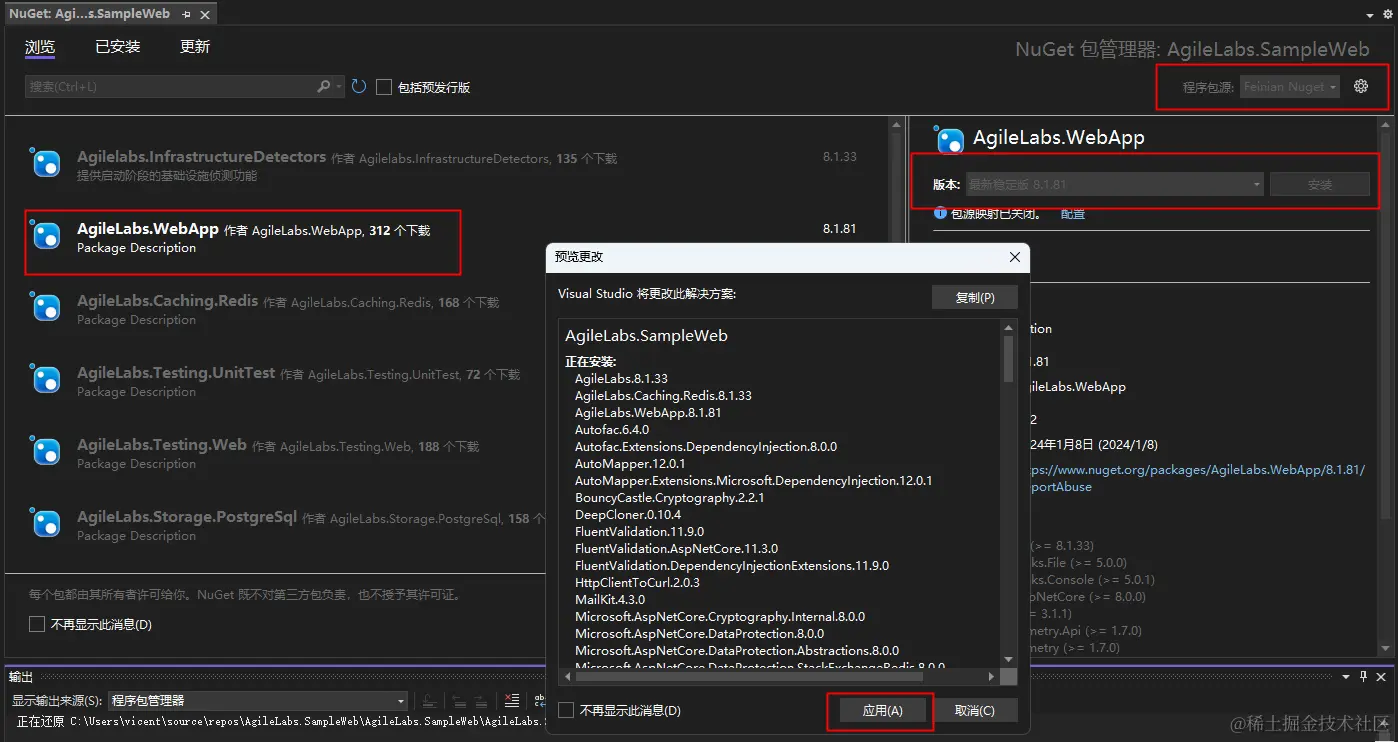The image size is (1398, 742).
Task: Expand the search box history dropdown arrow
Action: [x=340, y=87]
